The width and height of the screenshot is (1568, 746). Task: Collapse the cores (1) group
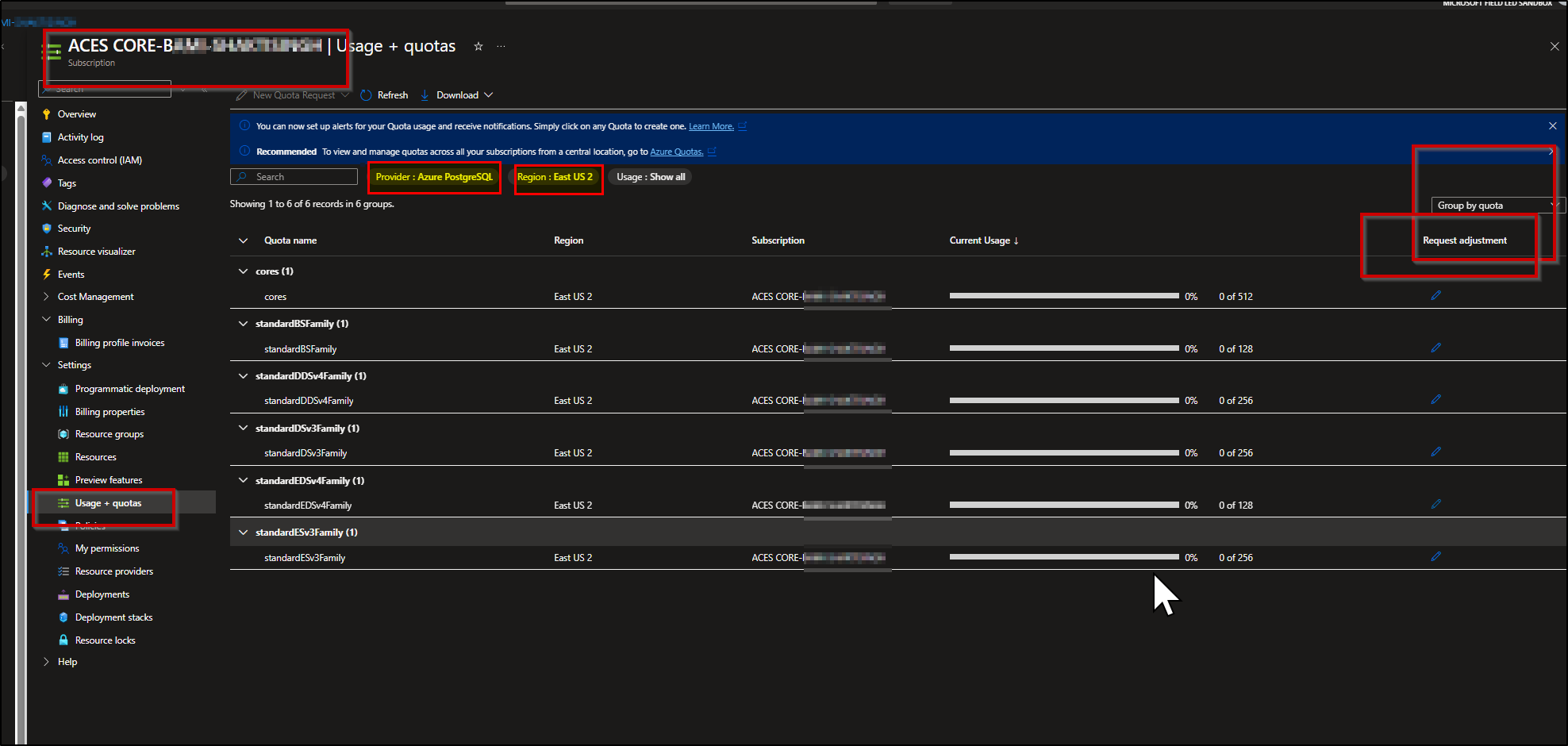point(244,271)
